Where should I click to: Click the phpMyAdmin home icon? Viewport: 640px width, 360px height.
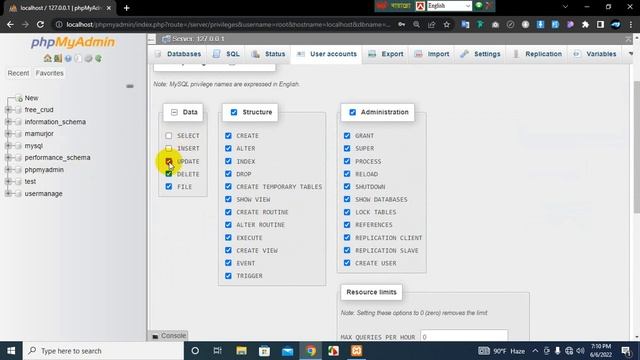(x=47, y=58)
